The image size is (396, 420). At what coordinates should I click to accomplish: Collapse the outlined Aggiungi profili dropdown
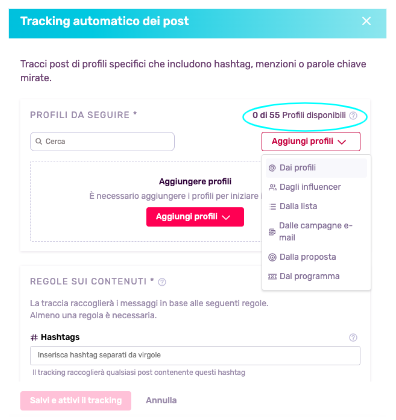(x=311, y=142)
